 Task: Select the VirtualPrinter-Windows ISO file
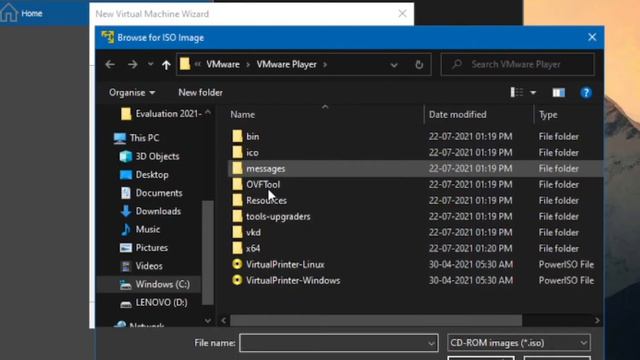[293, 280]
